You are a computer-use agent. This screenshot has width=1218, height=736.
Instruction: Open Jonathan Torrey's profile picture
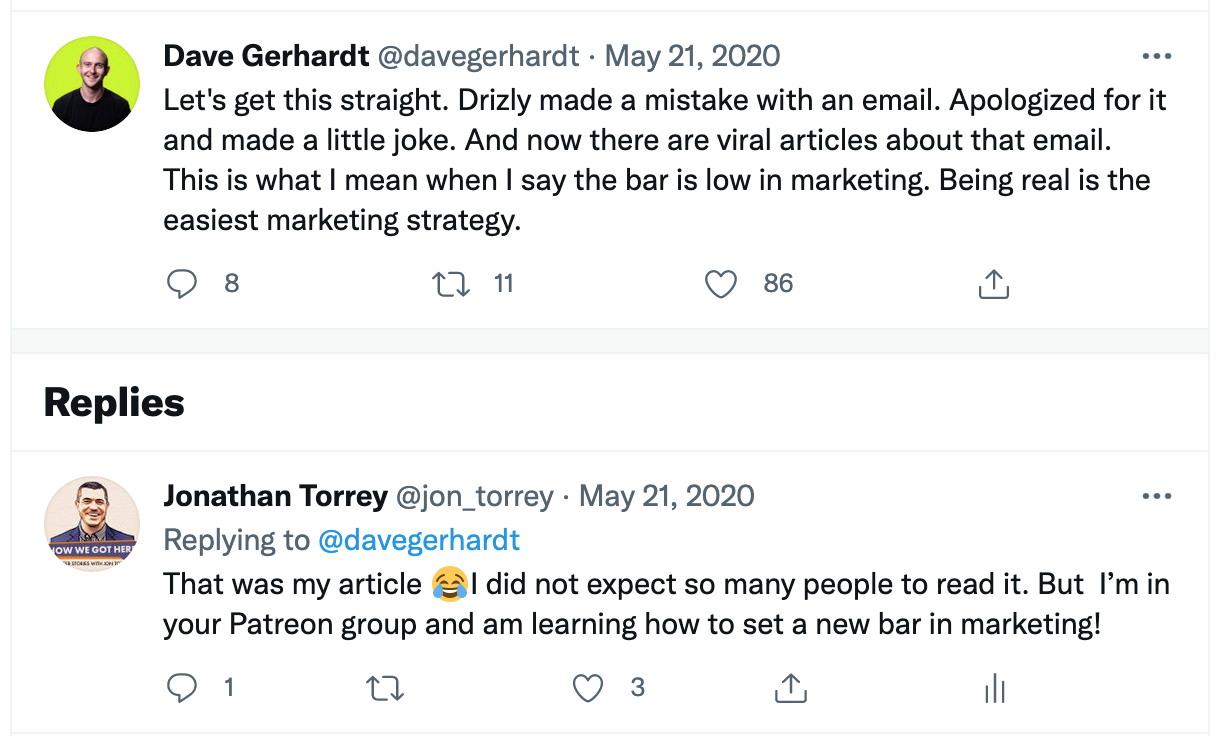(92, 524)
